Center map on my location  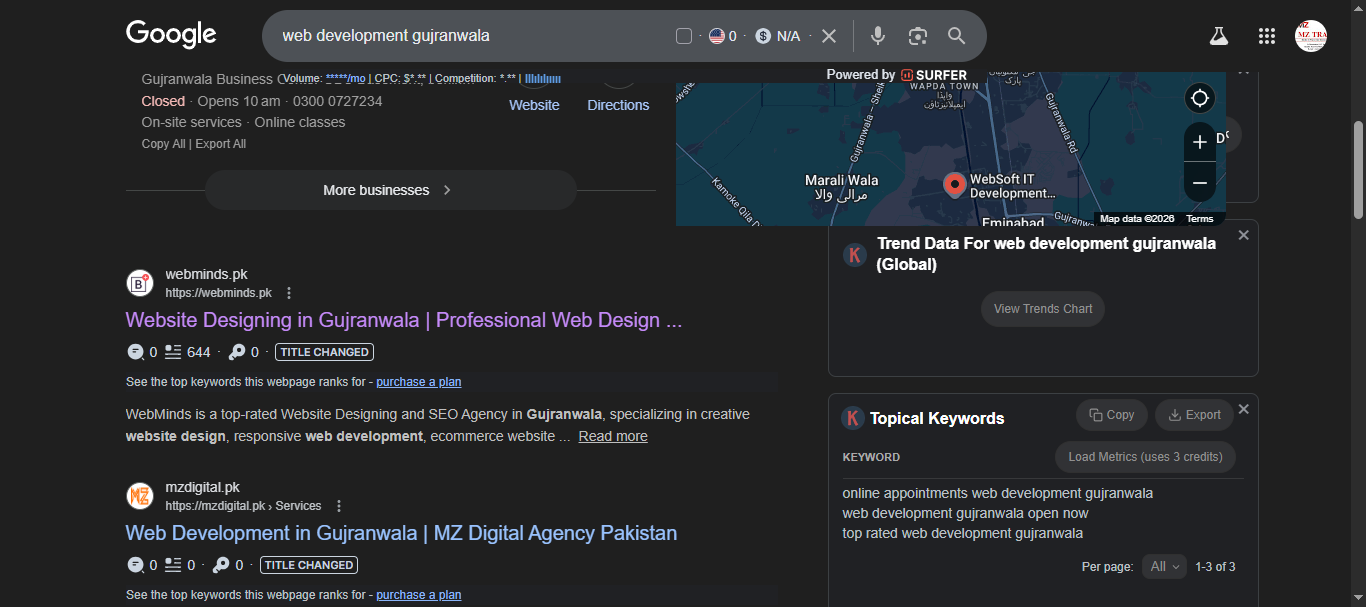[1200, 98]
